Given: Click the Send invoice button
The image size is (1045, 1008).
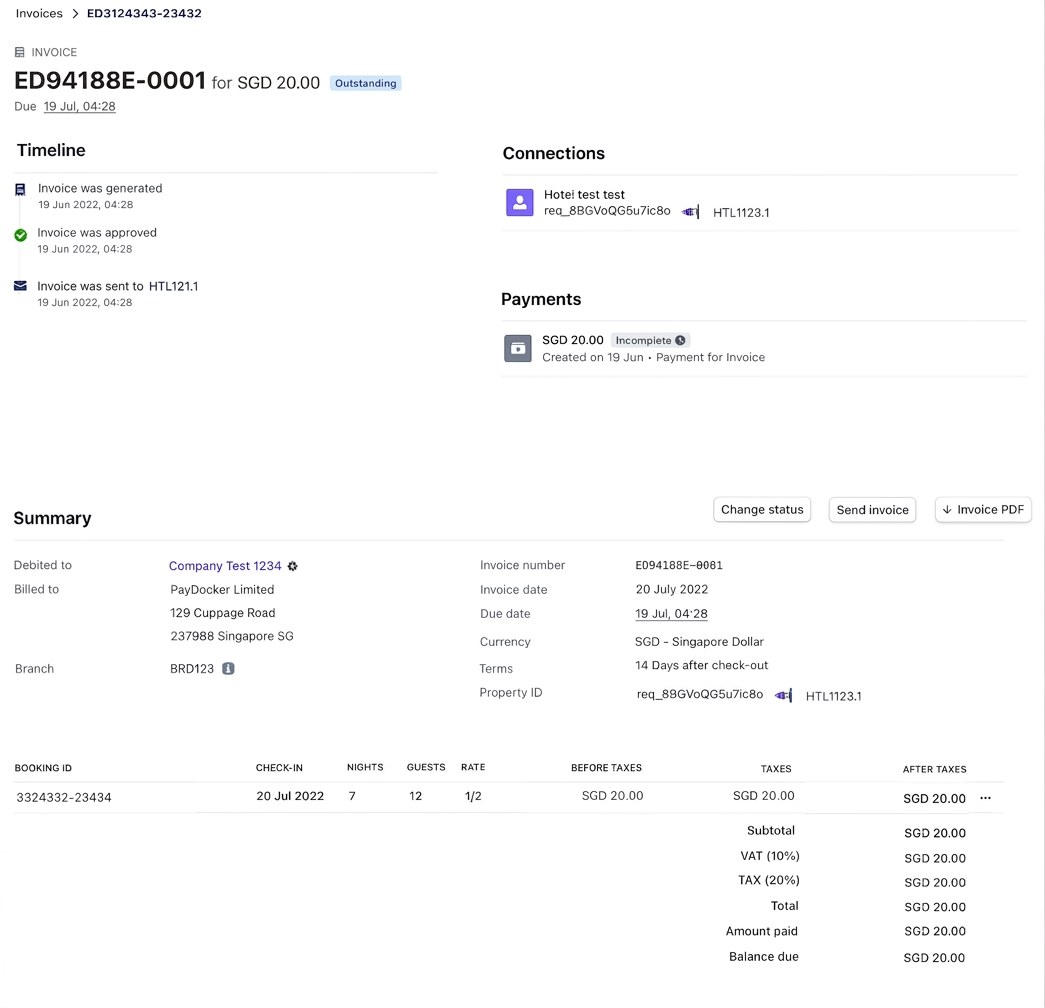Looking at the screenshot, I should (x=872, y=510).
